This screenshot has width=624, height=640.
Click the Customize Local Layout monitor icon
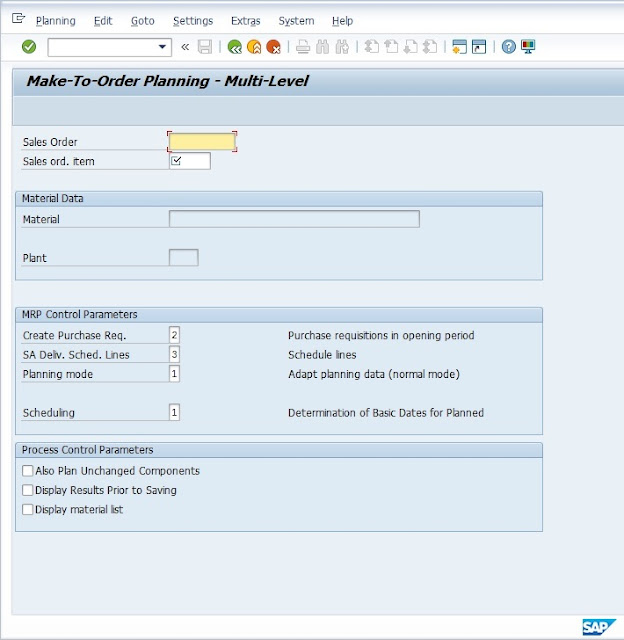528,47
